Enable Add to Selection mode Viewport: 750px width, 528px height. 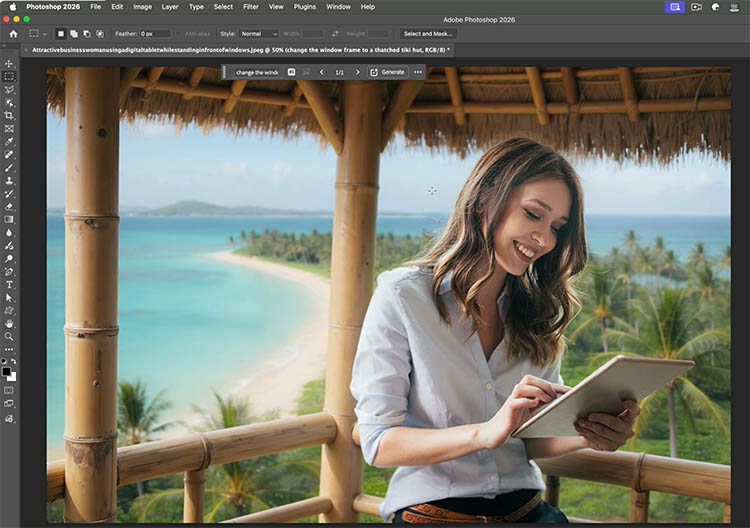click(73, 33)
